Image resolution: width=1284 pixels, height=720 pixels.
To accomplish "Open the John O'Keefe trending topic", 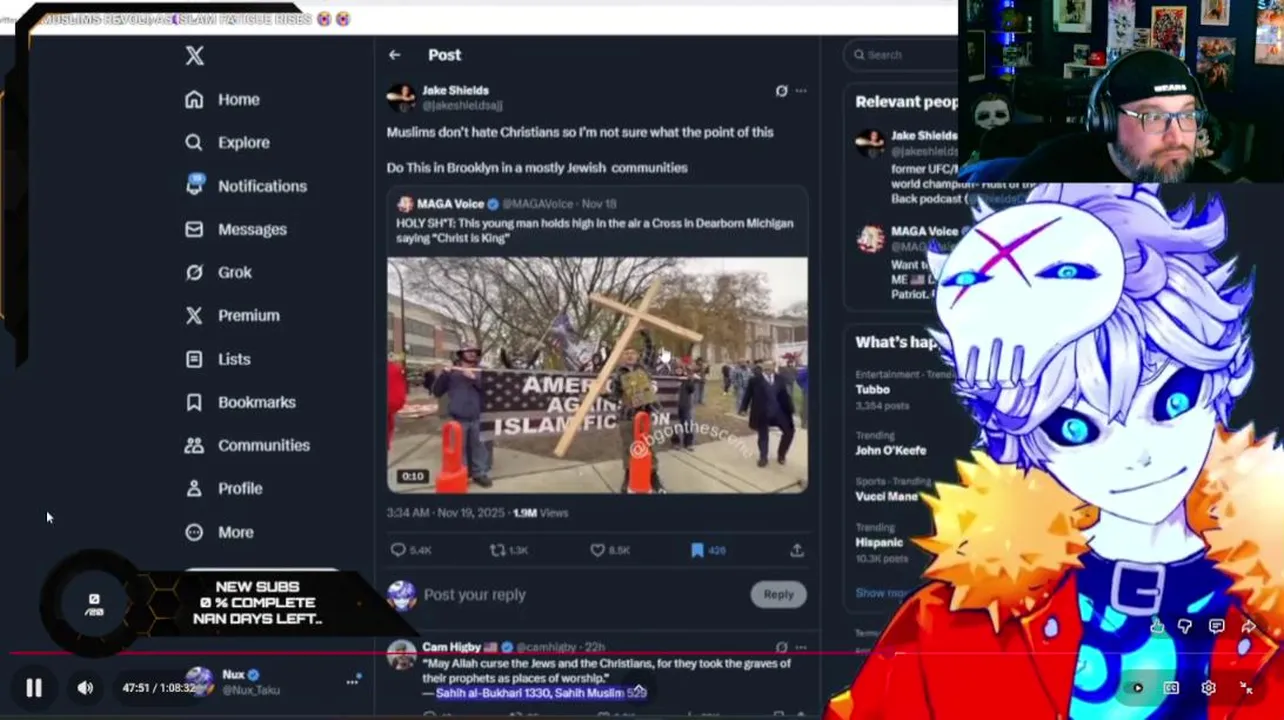I will pos(890,450).
